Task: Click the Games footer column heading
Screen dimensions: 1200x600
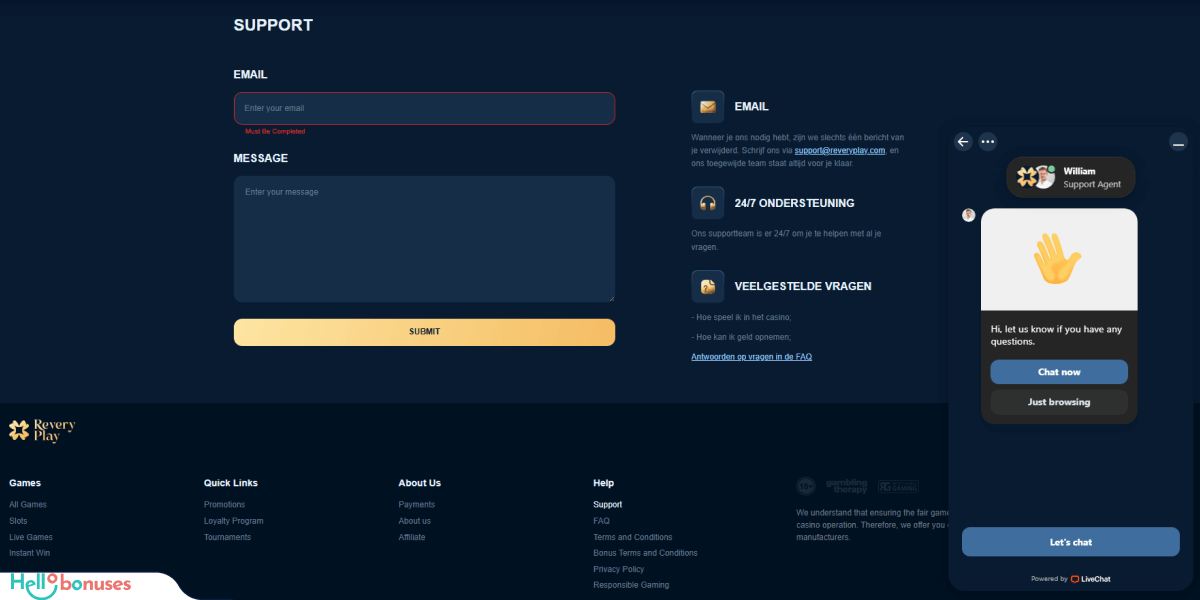Action: click(x=25, y=483)
